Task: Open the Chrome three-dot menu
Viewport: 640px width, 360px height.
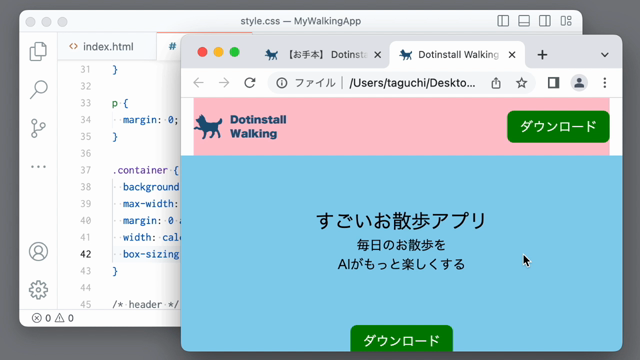Action: pyautogui.click(x=604, y=83)
